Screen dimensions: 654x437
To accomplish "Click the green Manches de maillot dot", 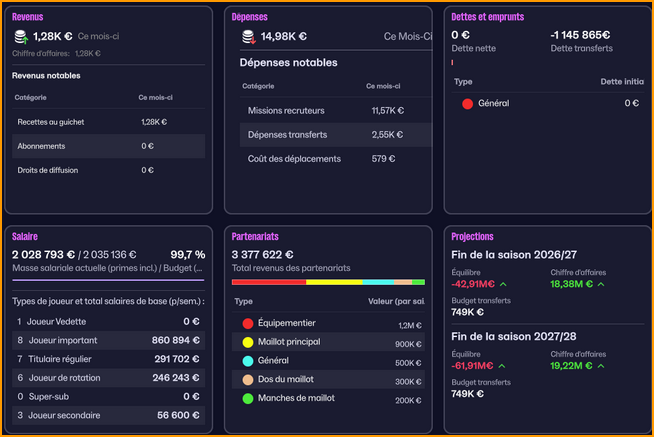I will pyautogui.click(x=247, y=398).
